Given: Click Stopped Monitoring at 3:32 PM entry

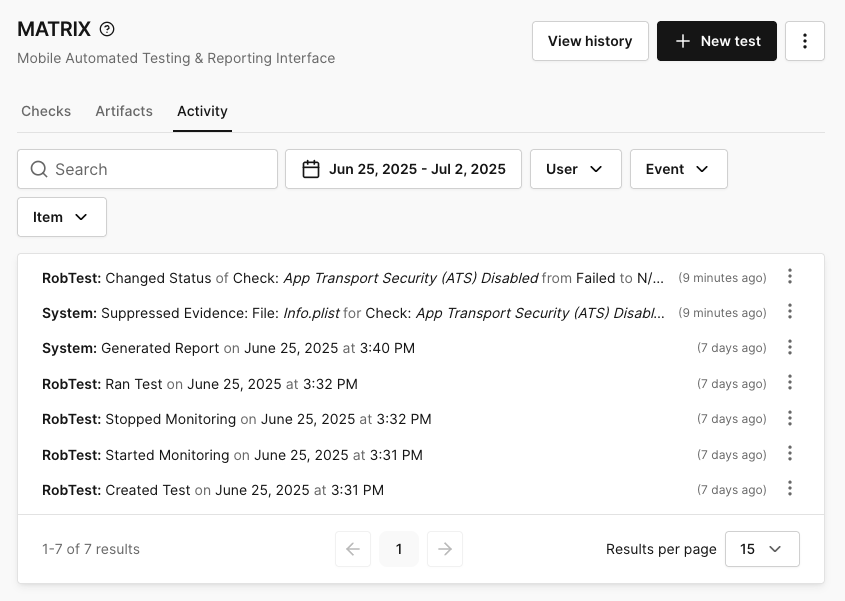Looking at the screenshot, I should pyautogui.click(x=237, y=419).
